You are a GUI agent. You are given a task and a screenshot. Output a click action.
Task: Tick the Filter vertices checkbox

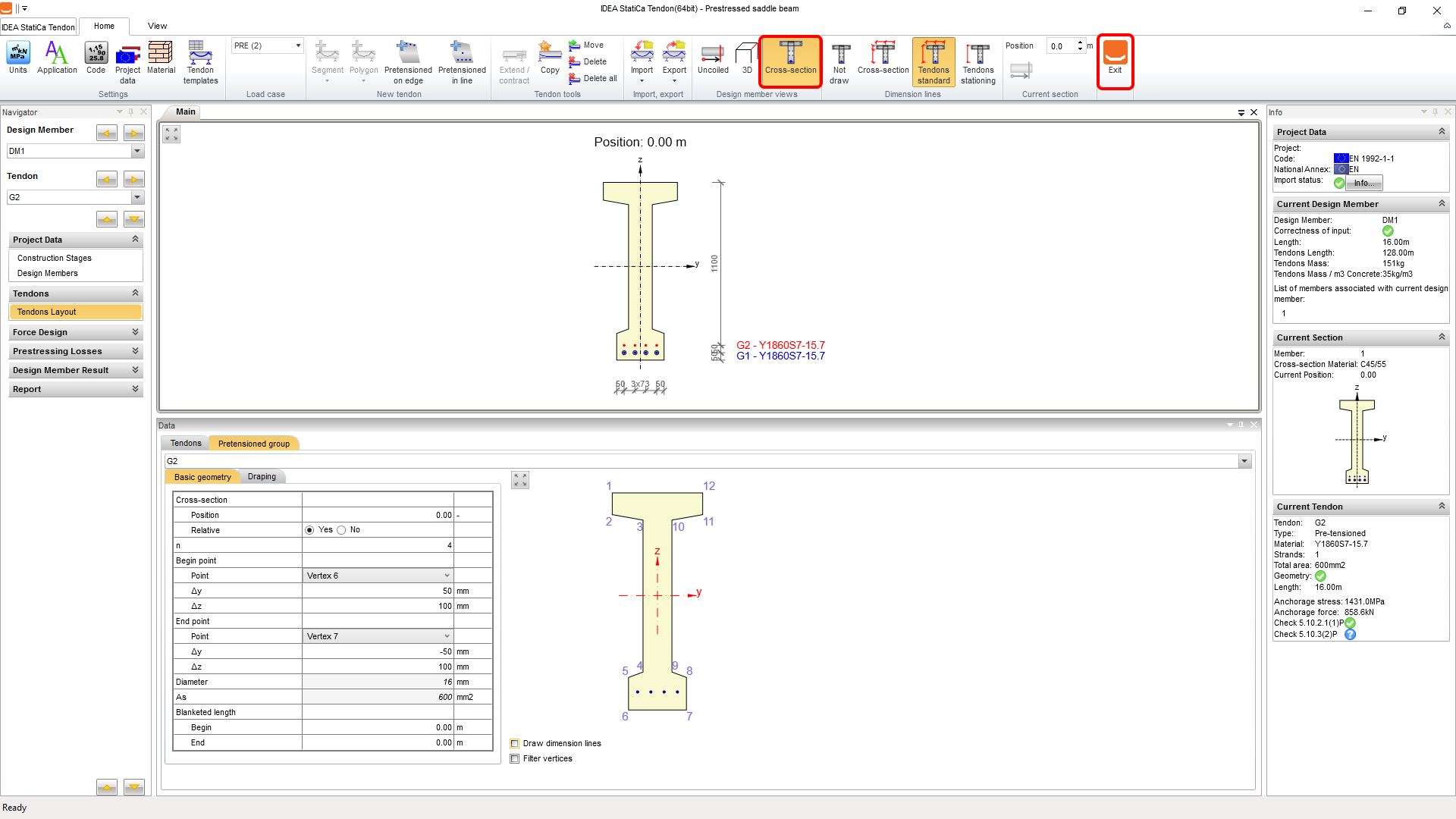point(515,758)
